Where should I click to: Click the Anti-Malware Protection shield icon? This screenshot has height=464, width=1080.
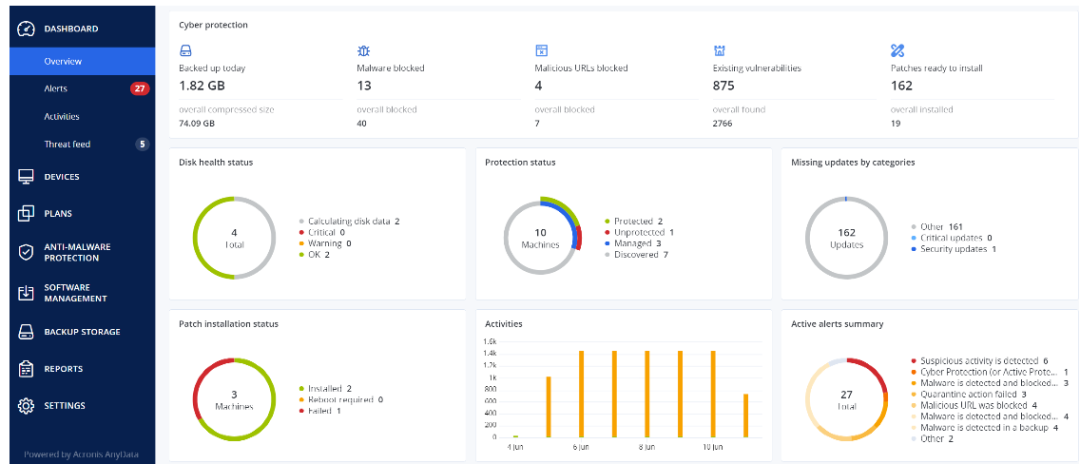[x=27, y=252]
